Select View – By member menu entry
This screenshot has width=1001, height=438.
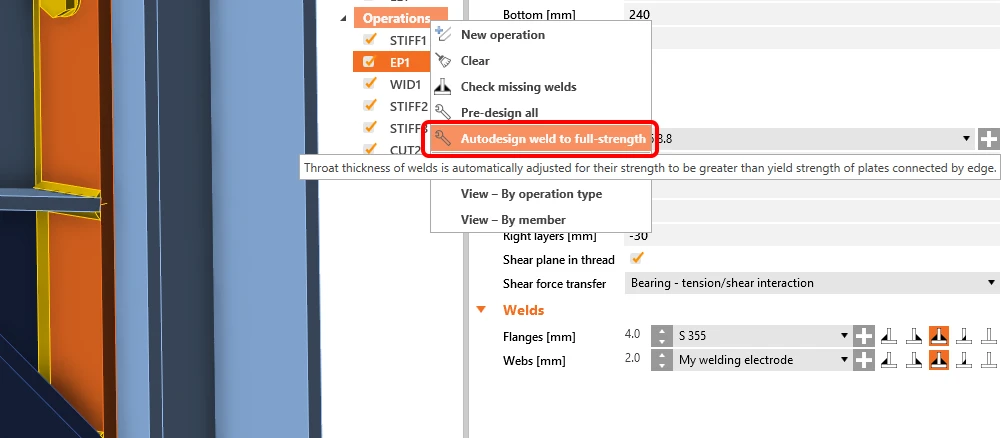[x=513, y=220]
